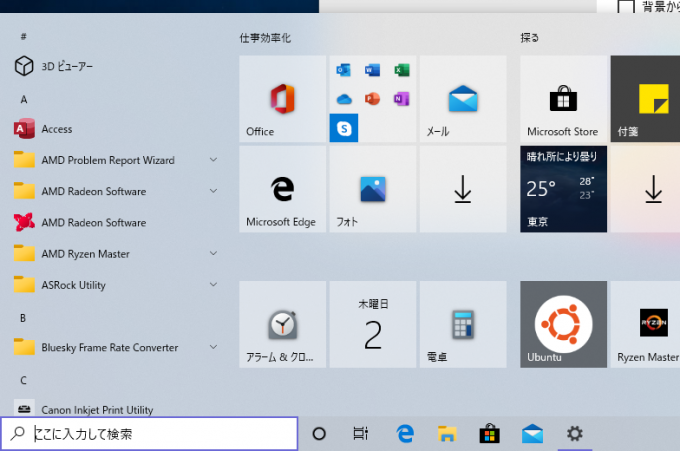
Task: Toggle the 背景 checkbox in the window behind
Action: click(626, 6)
